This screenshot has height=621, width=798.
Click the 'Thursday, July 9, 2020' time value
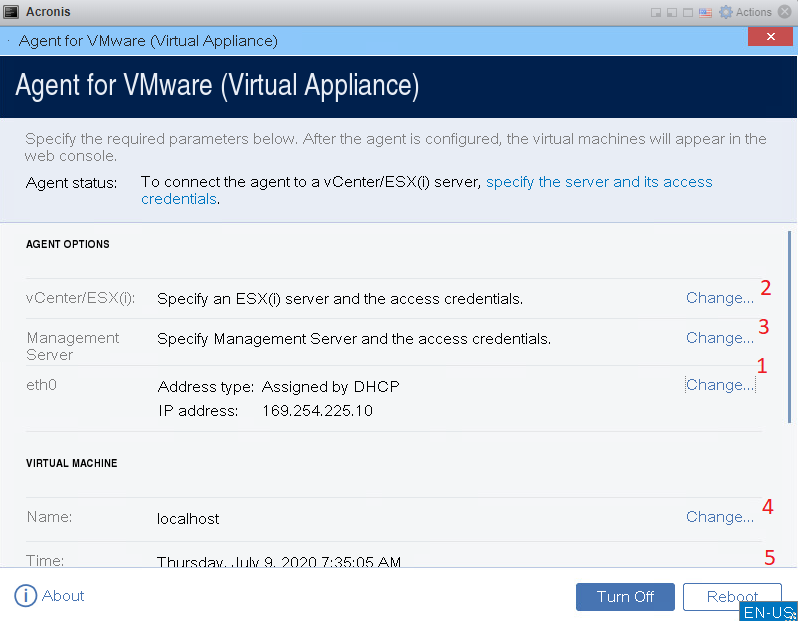coord(279,561)
